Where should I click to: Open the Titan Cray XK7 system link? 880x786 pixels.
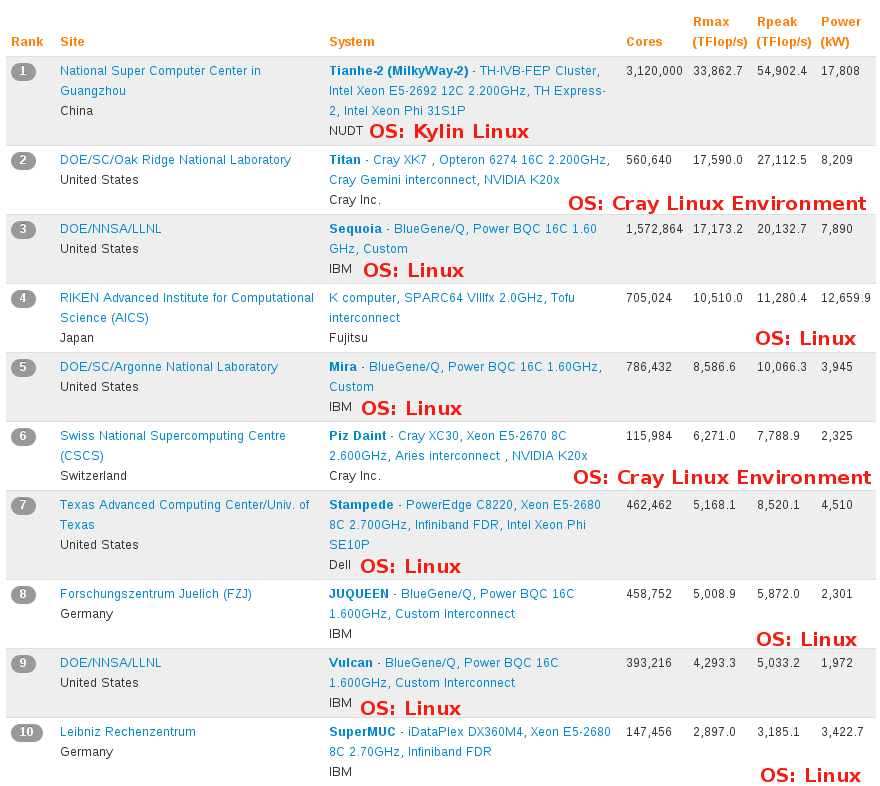[469, 170]
